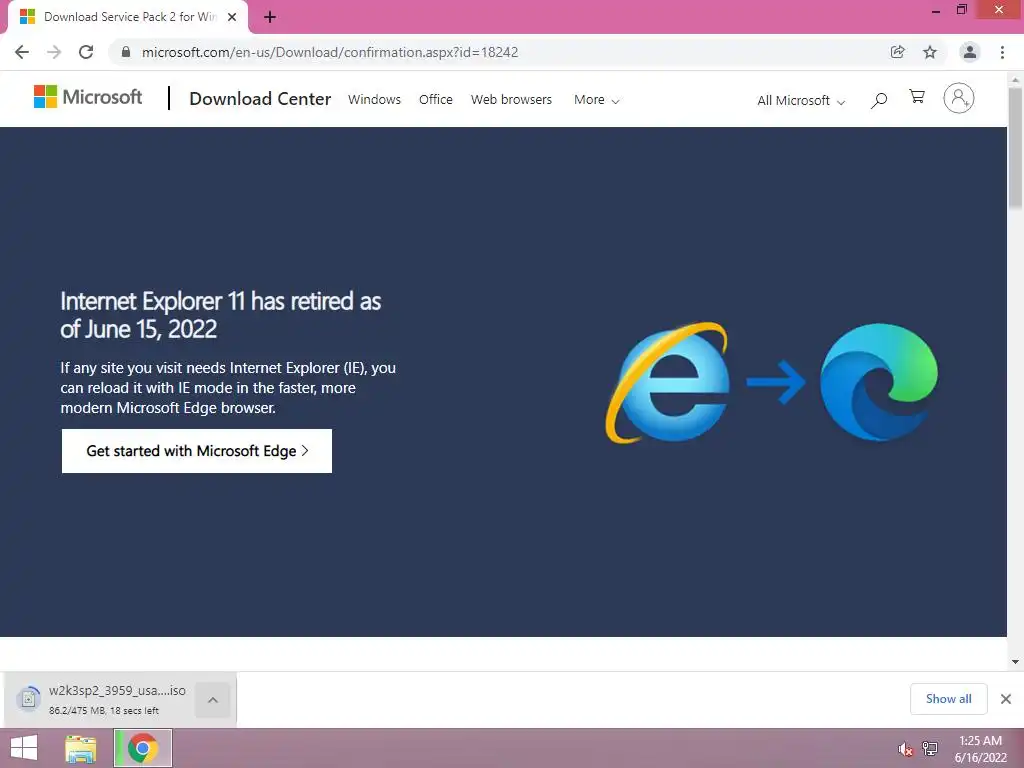This screenshot has height=768, width=1024.
Task: Click the network tray icon
Action: click(x=930, y=749)
